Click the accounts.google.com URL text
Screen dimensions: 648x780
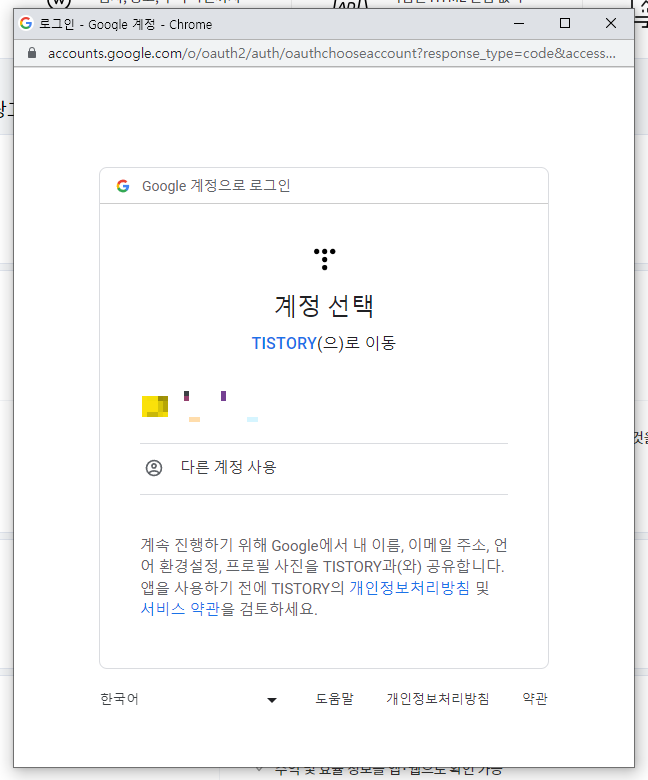point(332,53)
